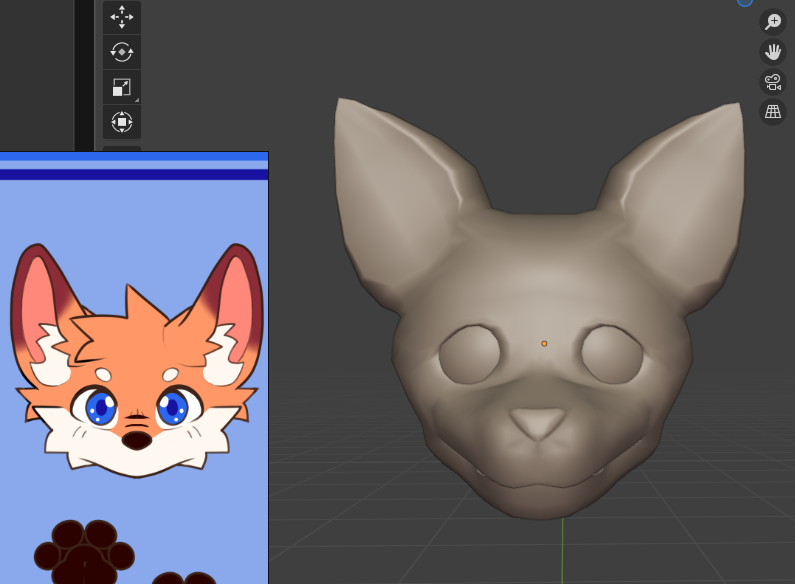Switch perspective/orthographic grid icon
This screenshot has width=795, height=584.
[x=773, y=112]
